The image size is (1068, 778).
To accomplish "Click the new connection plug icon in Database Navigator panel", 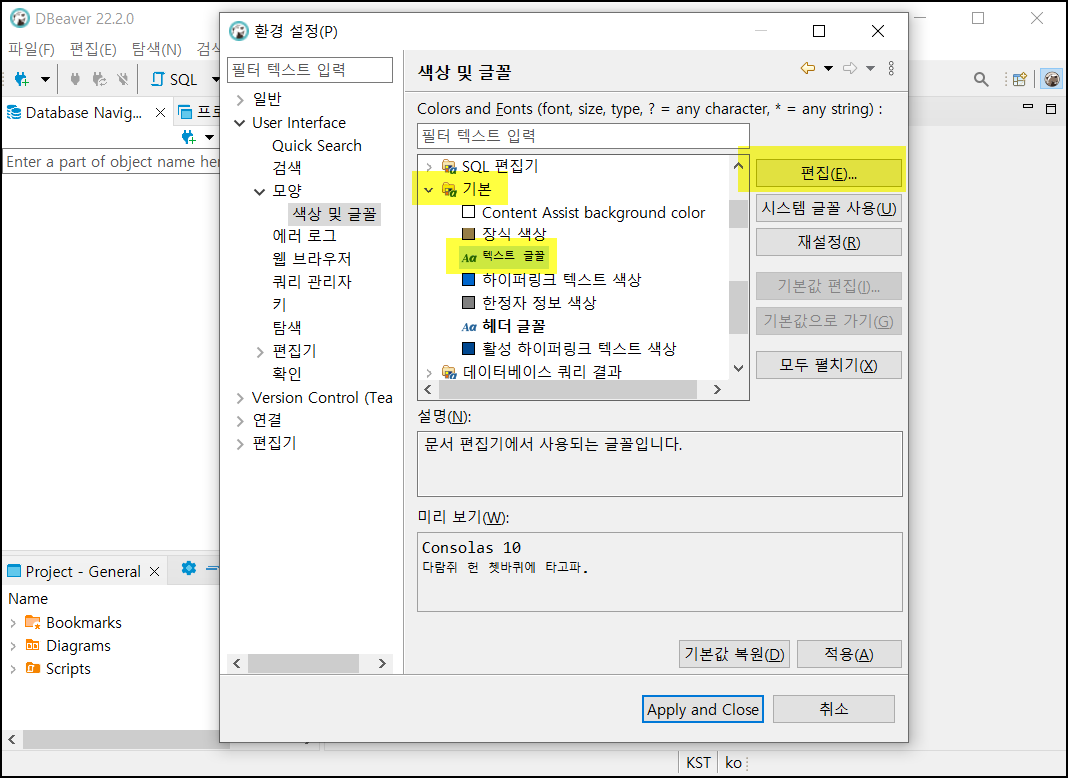I will pos(189,138).
